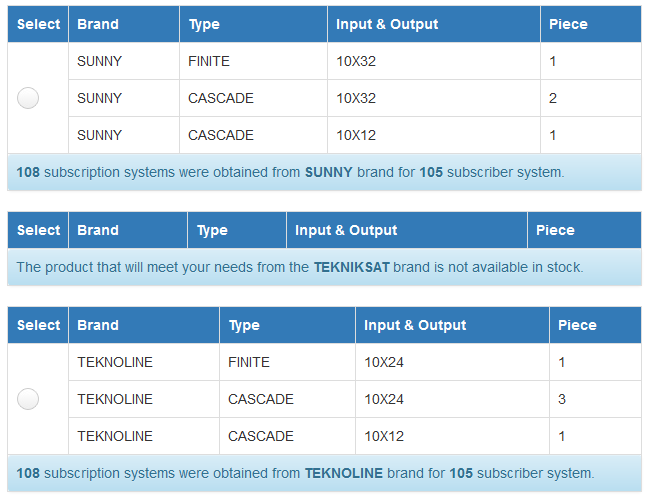Viewport: 648px width, 500px height.
Task: Click SUNNY in the CASCADE 10X32 row
Action: coord(99,98)
